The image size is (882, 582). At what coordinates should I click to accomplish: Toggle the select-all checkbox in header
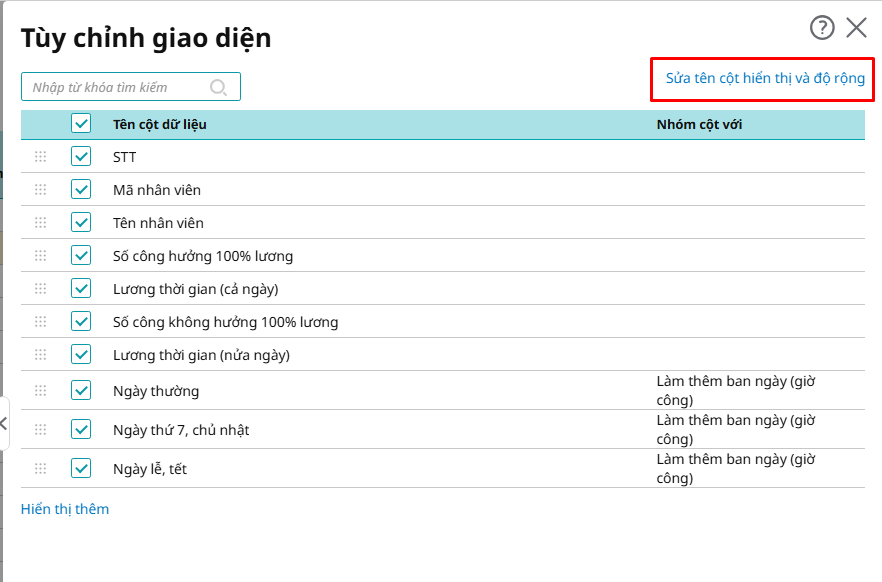tap(81, 124)
